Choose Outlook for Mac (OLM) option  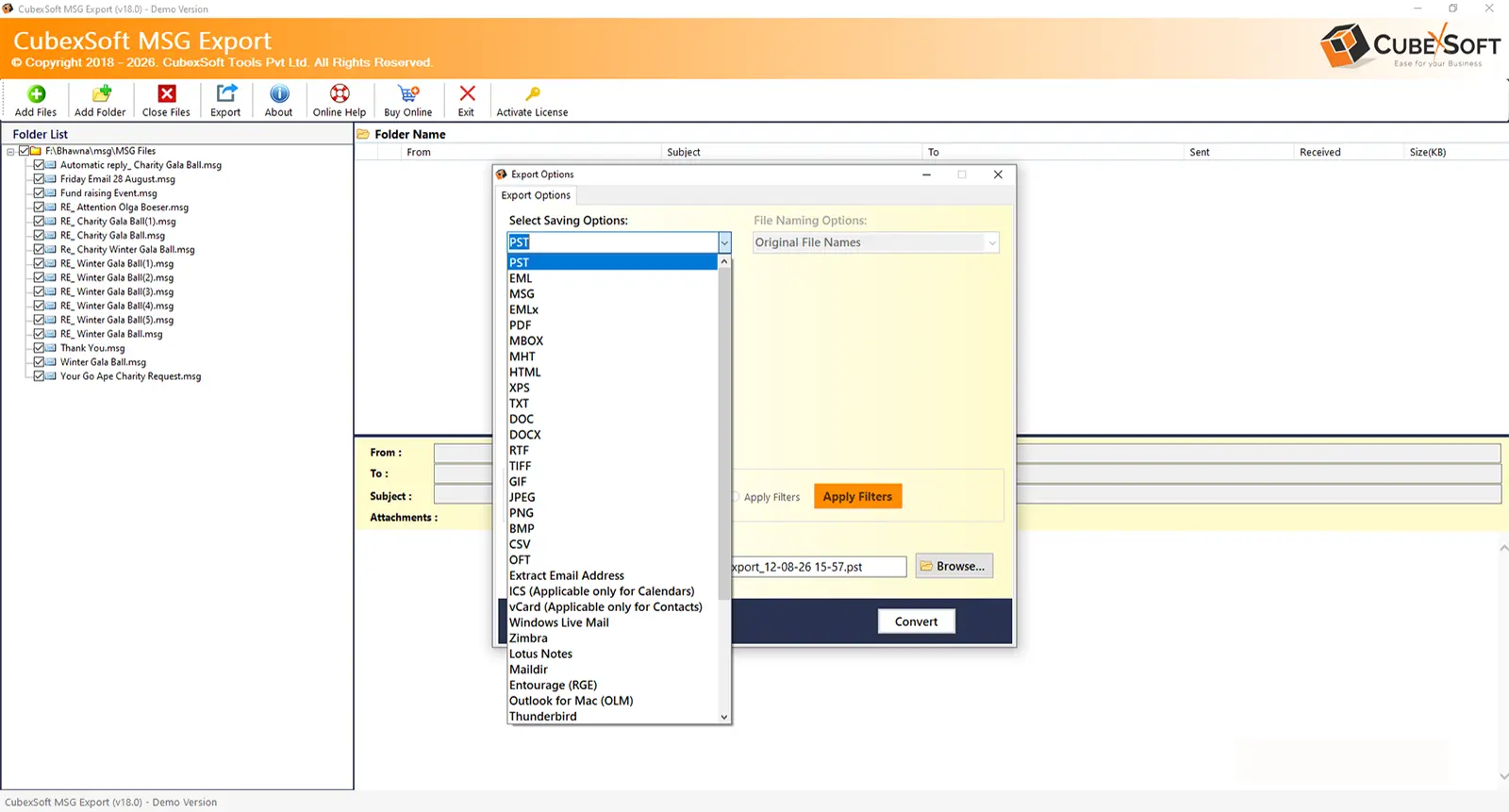pos(612,701)
